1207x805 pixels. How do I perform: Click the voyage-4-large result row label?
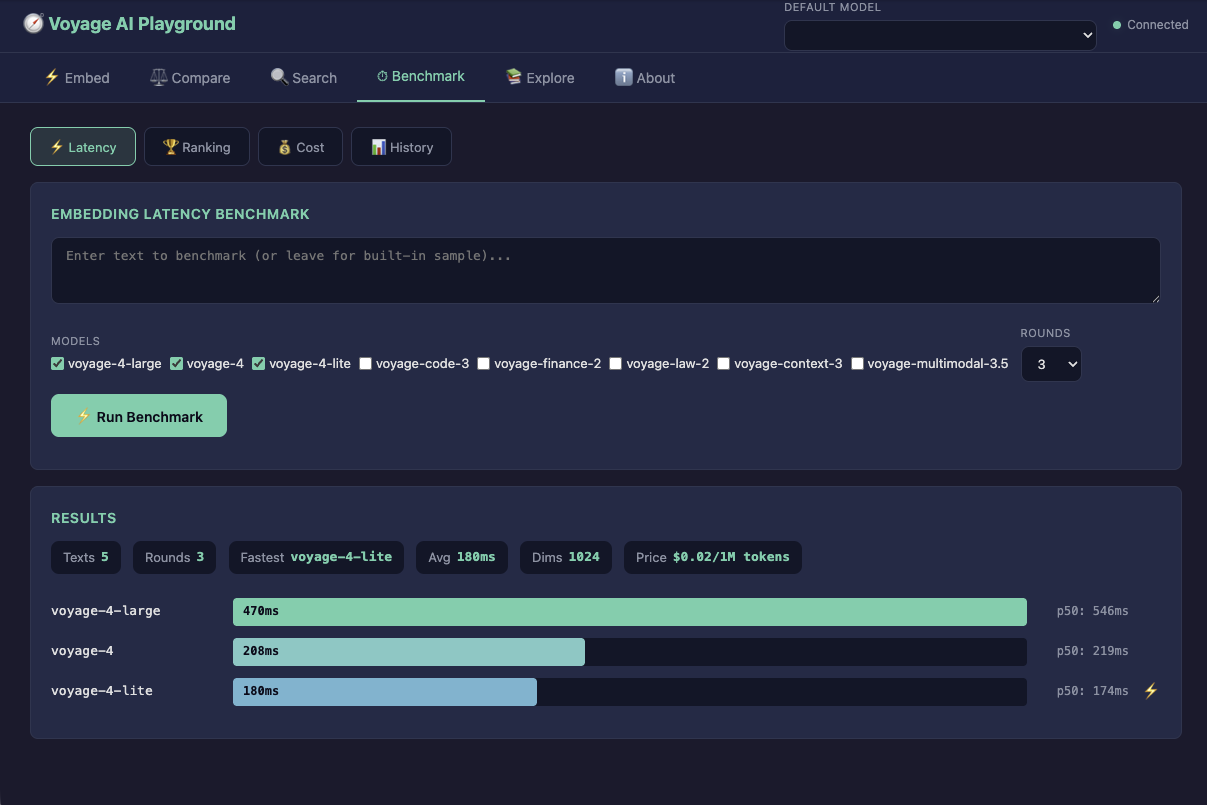[106, 611]
